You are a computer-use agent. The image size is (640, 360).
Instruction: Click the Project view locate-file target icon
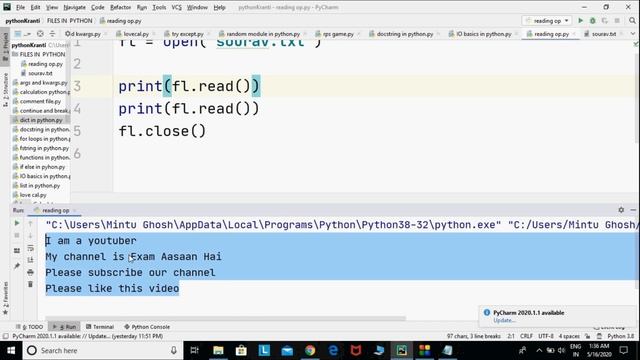[40, 34]
